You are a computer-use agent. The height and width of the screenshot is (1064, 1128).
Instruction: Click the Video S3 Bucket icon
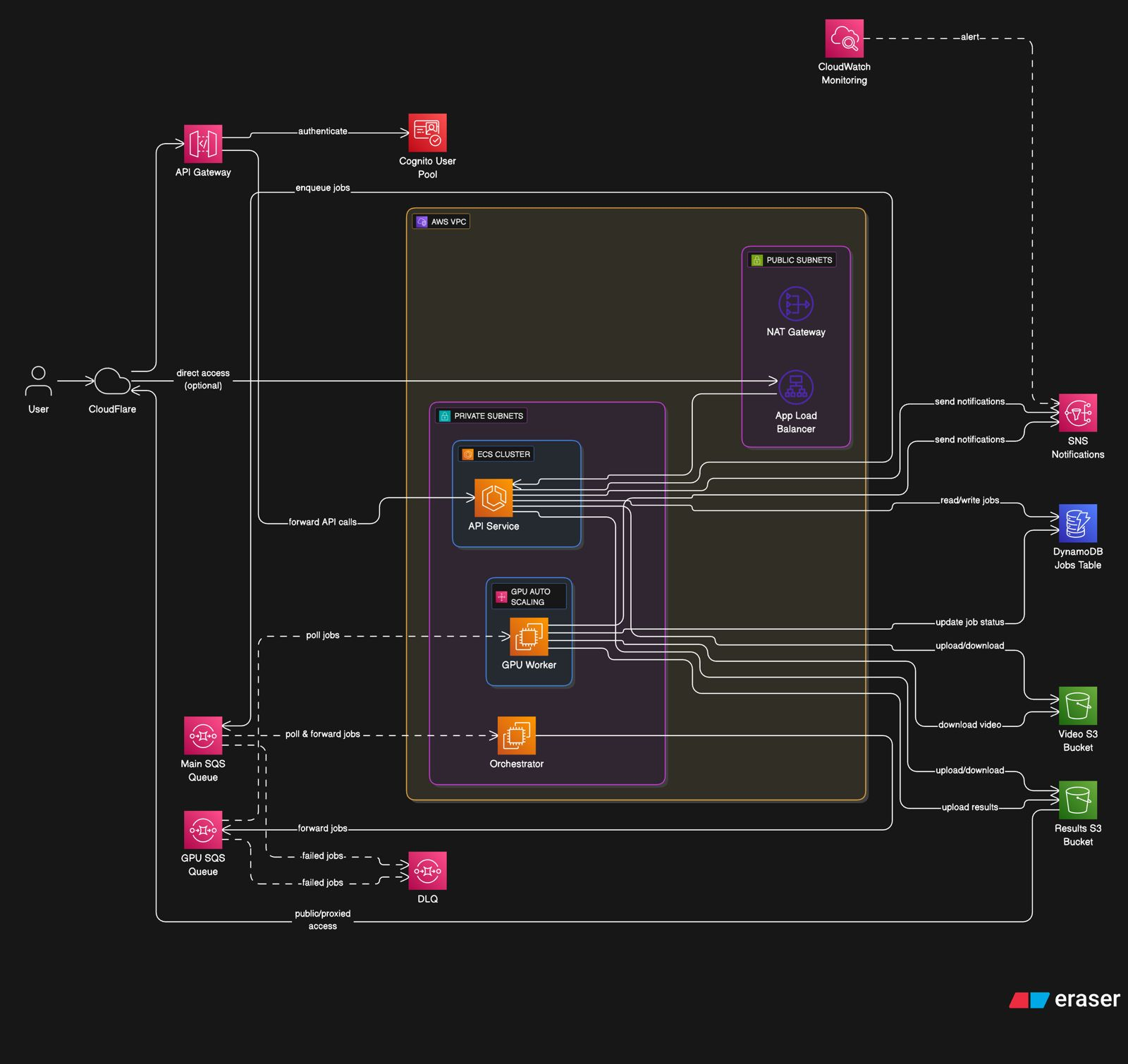point(1078,706)
